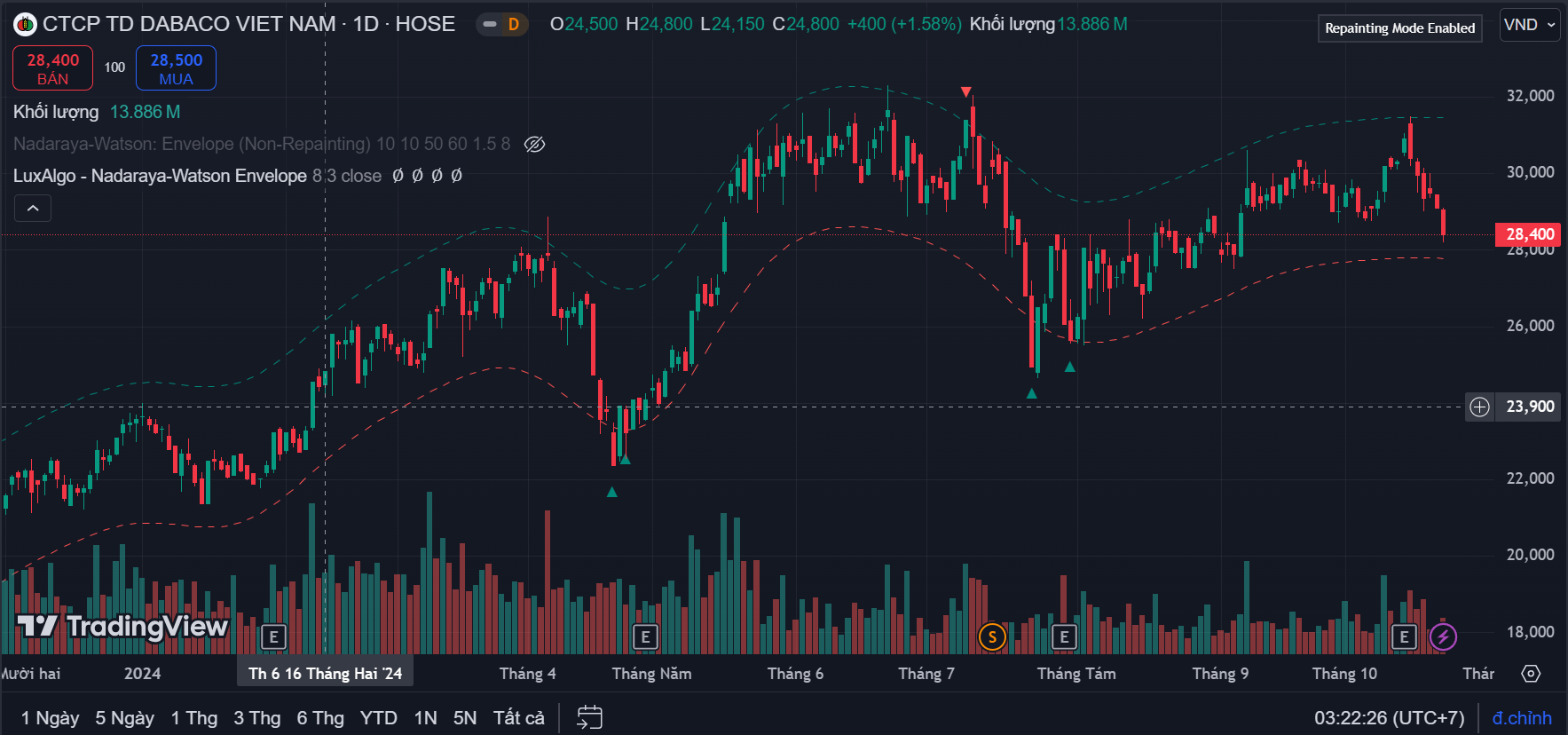Click the Khối lượng volume legend
Image resolution: width=1568 pixels, height=735 pixels.
pos(56,112)
